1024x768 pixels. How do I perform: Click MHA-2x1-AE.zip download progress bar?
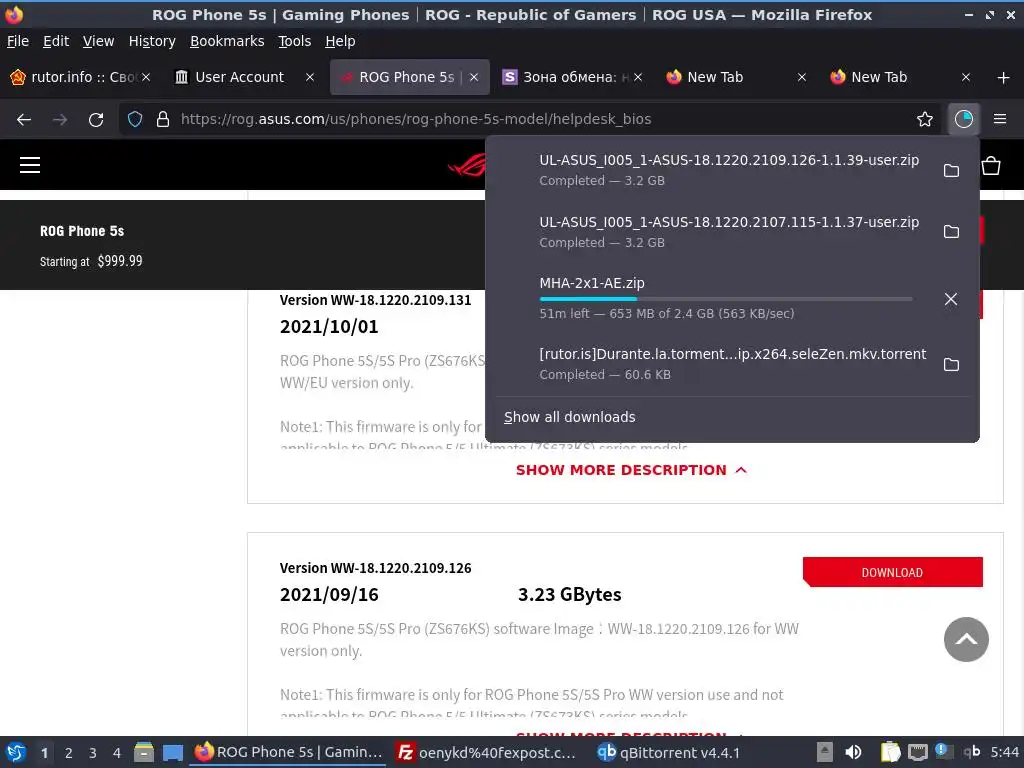[x=726, y=299]
